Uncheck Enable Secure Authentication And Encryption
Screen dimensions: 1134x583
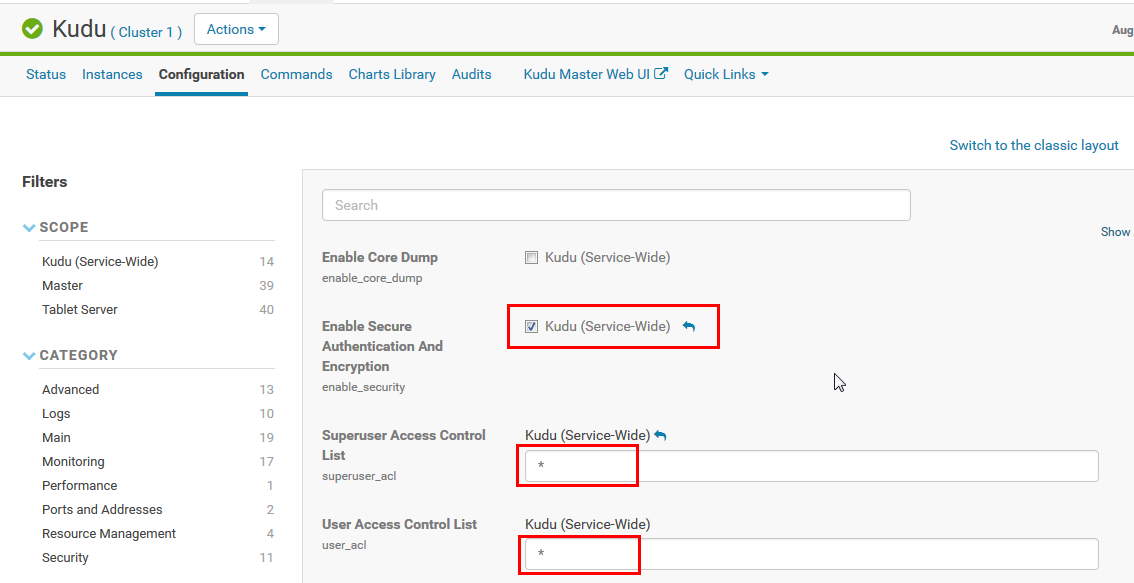tap(531, 326)
